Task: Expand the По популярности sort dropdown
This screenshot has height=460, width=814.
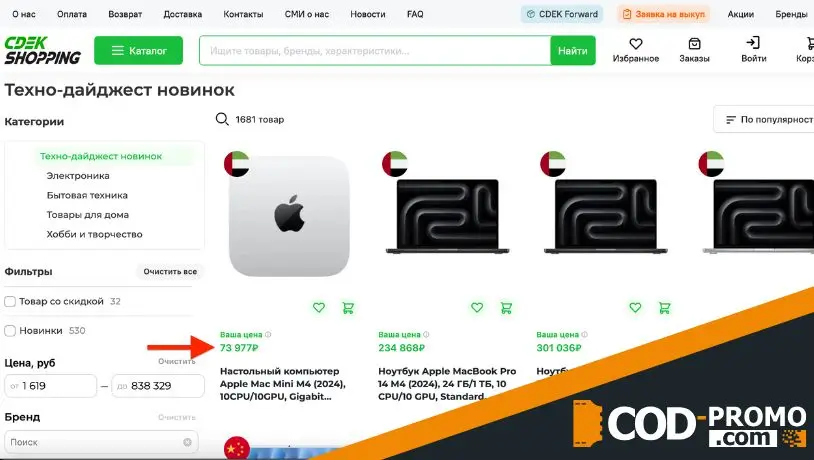Action: pos(764,119)
